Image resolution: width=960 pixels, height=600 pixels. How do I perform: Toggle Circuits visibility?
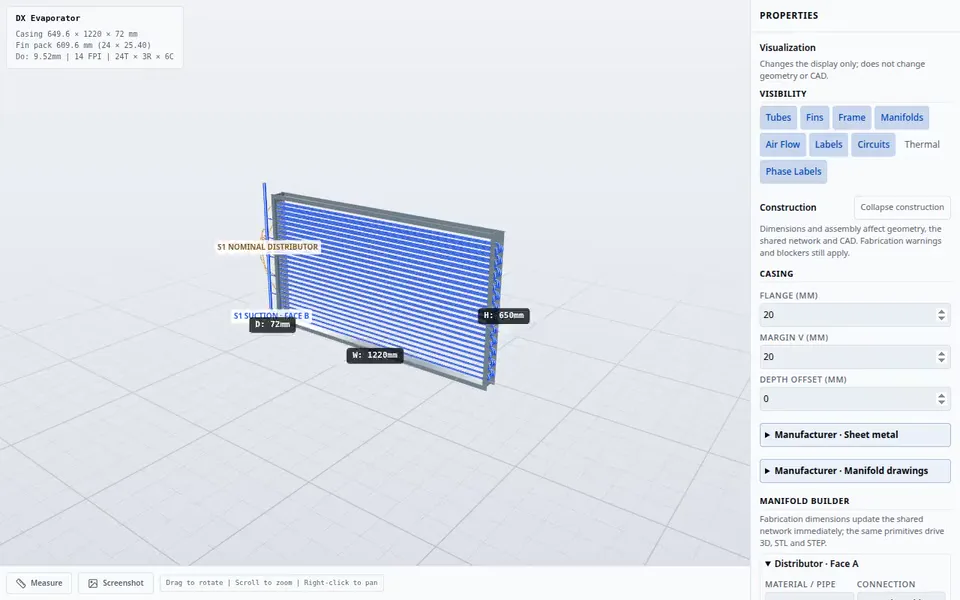pyautogui.click(x=873, y=144)
